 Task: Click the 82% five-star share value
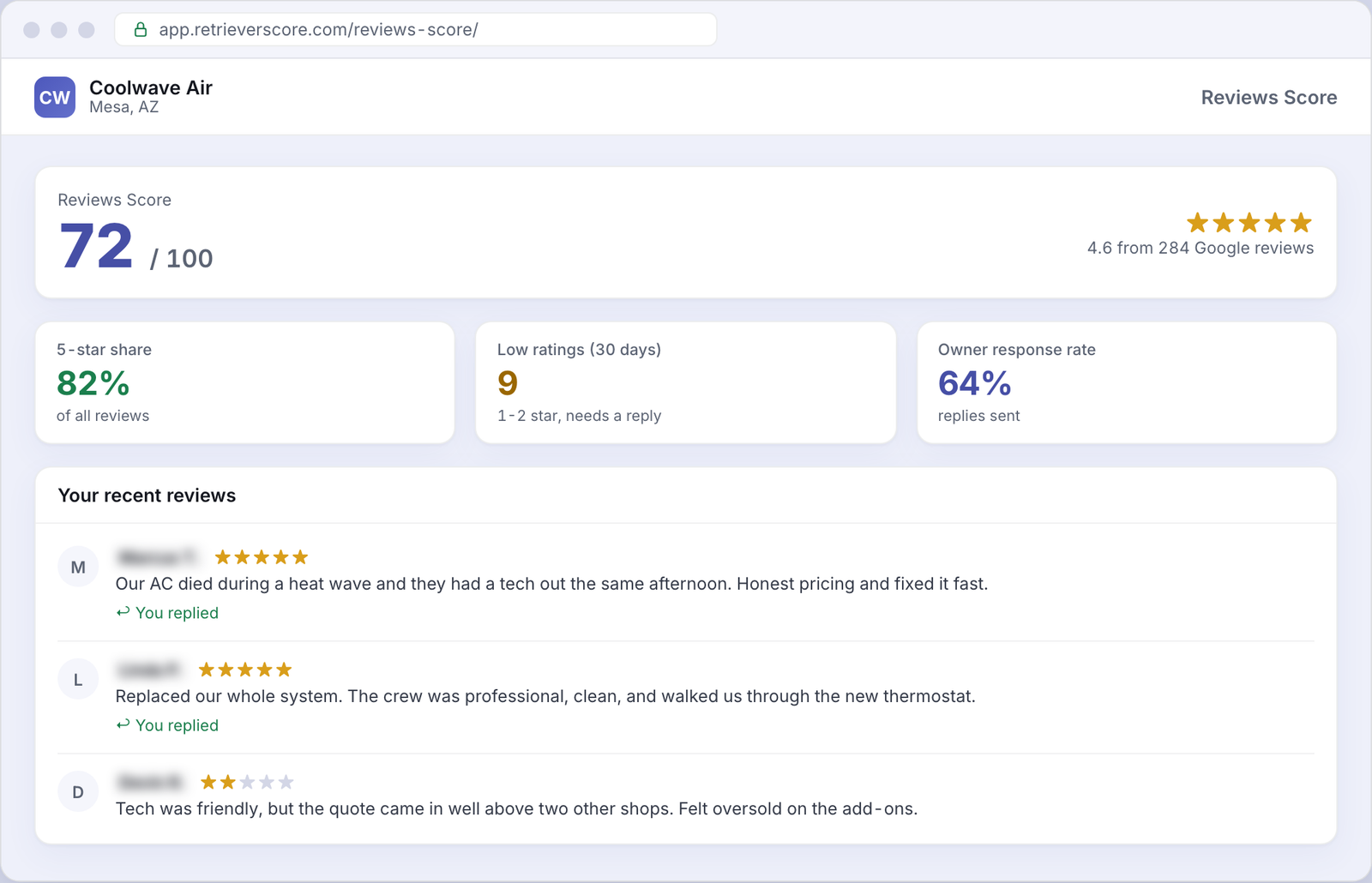(93, 383)
